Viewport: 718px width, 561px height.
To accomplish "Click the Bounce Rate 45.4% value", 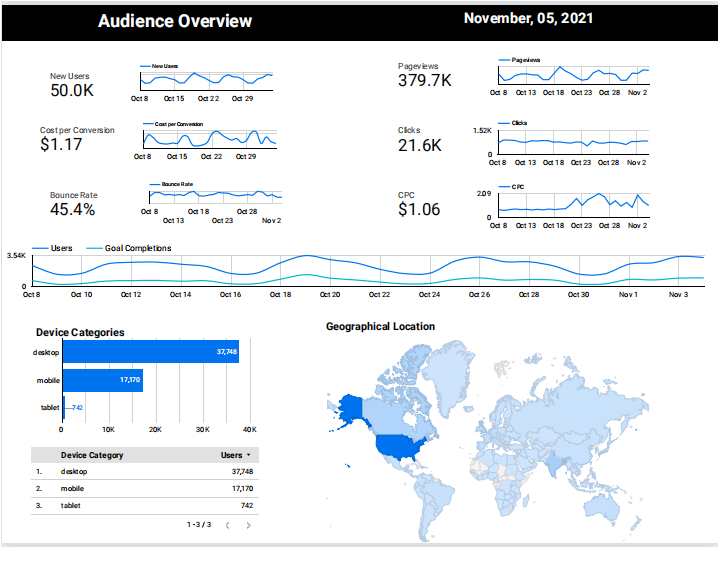I will (x=72, y=209).
